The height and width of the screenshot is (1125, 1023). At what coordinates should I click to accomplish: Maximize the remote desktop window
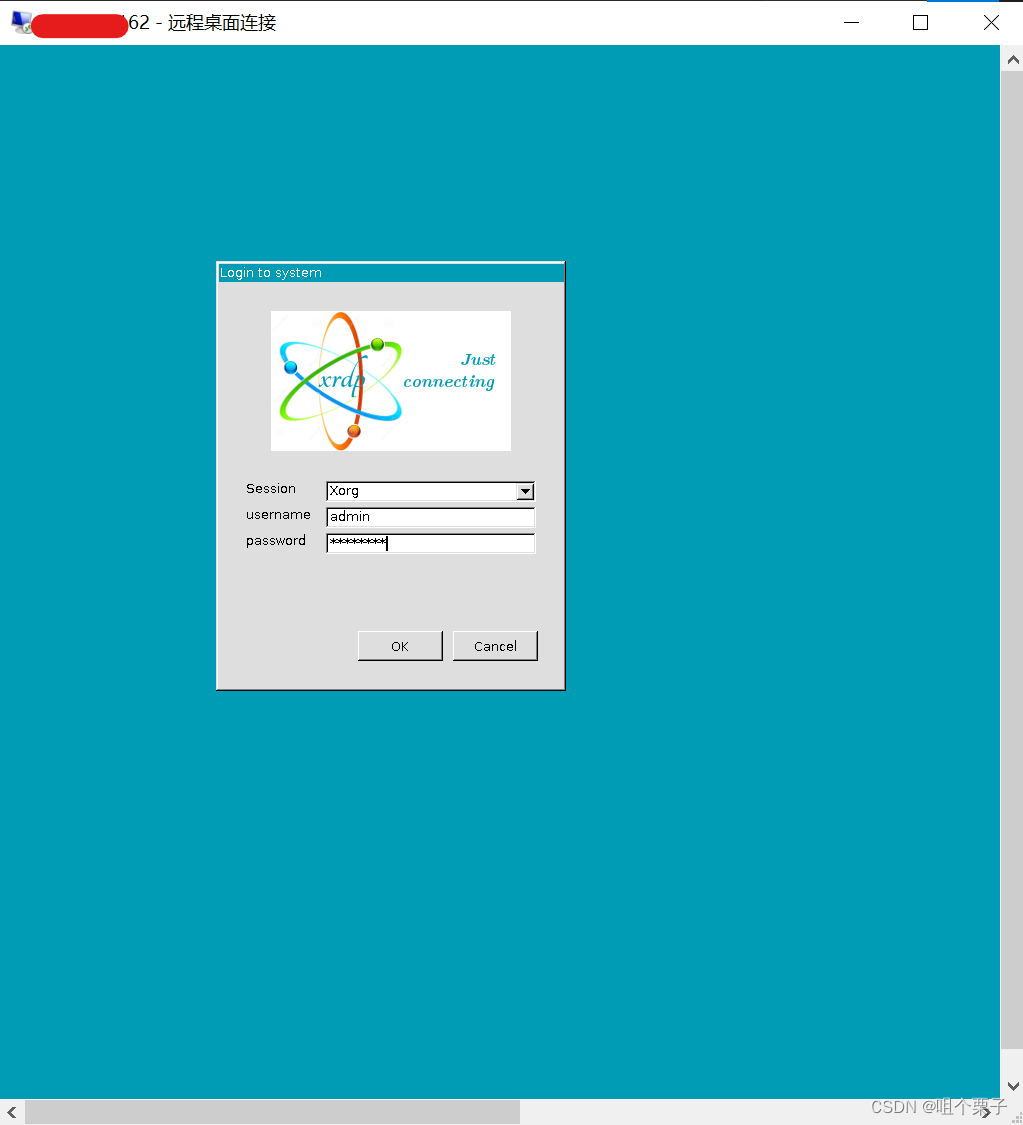[x=920, y=23]
